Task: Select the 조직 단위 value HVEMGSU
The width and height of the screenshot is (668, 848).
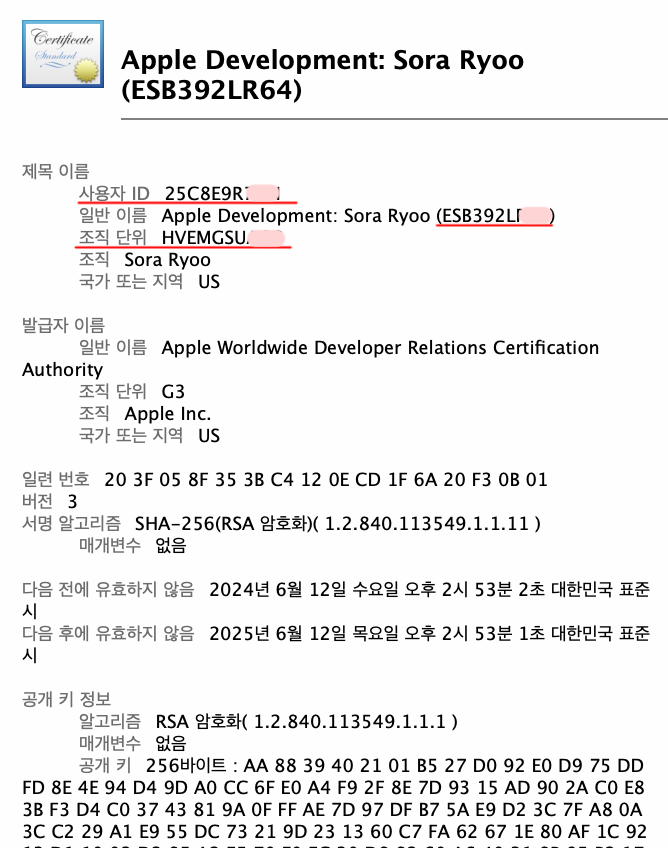Action: tap(223, 237)
